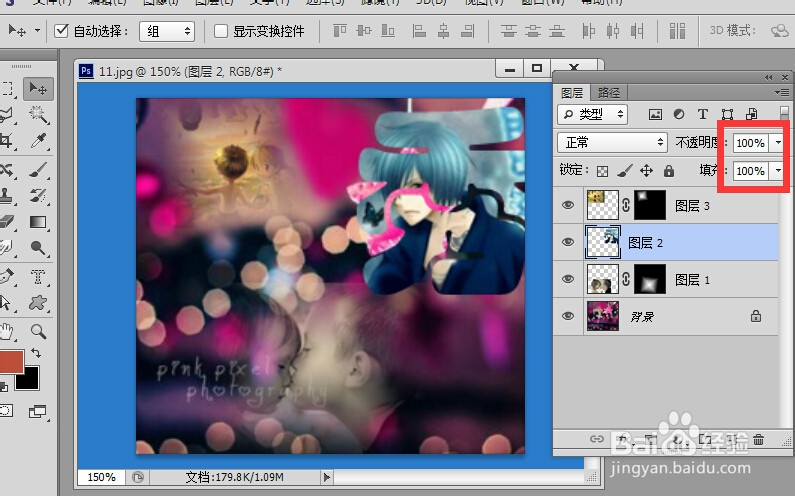The image size is (795, 496).
Task: Select the Horizontal Type tool
Action: (x=38, y=276)
